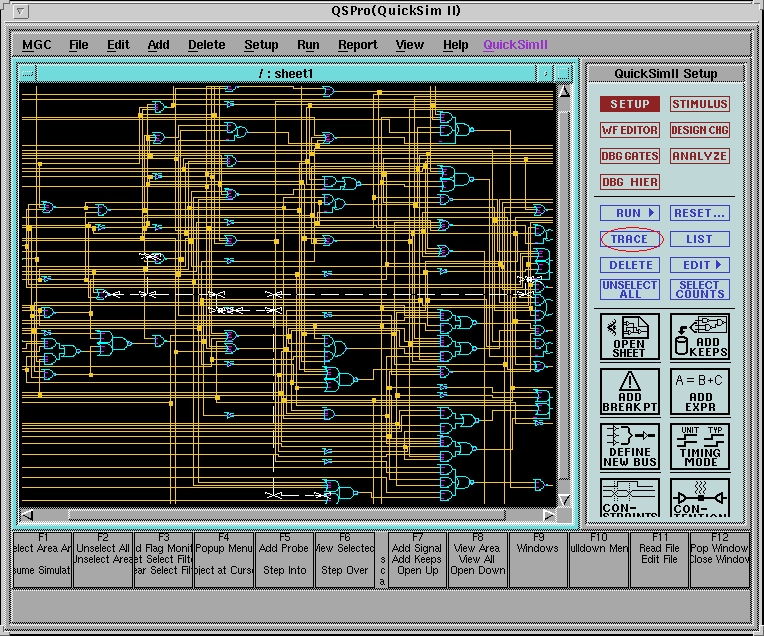Open the Setup menu

click(261, 45)
